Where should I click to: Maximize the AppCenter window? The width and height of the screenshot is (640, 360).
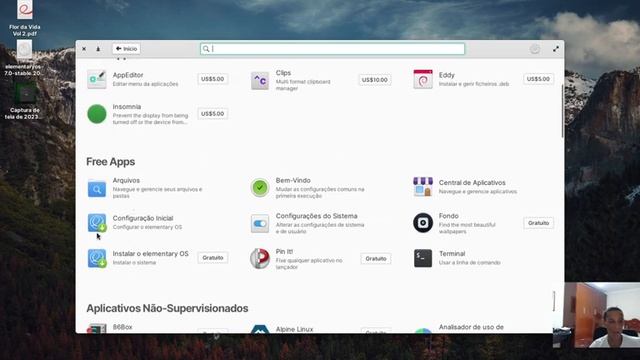pyautogui.click(x=556, y=49)
